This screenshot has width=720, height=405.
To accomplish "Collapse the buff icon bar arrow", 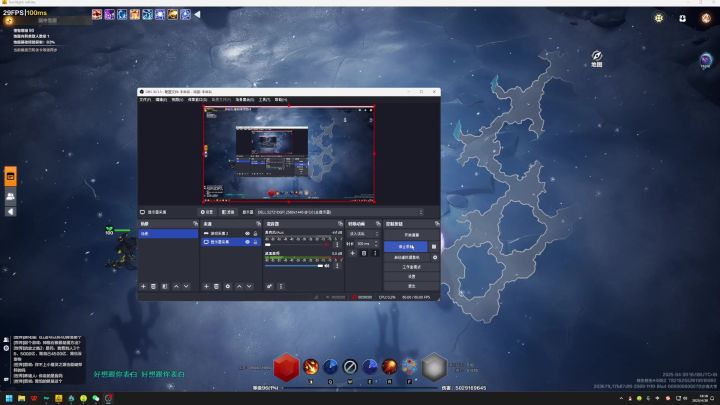I will (197, 15).
